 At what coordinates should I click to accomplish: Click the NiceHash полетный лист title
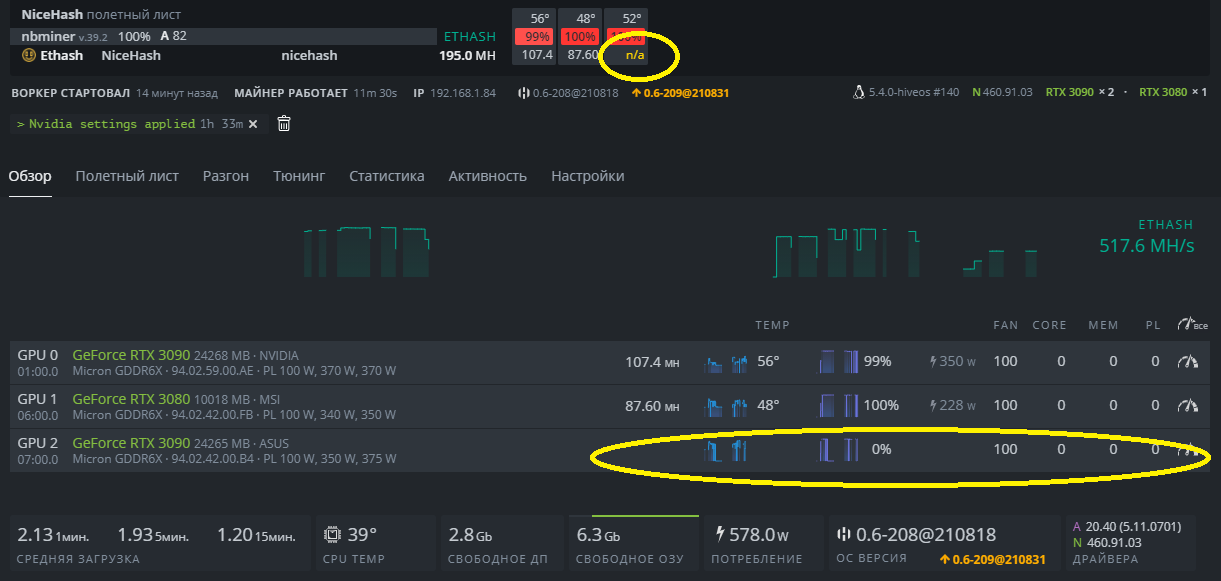(x=101, y=15)
